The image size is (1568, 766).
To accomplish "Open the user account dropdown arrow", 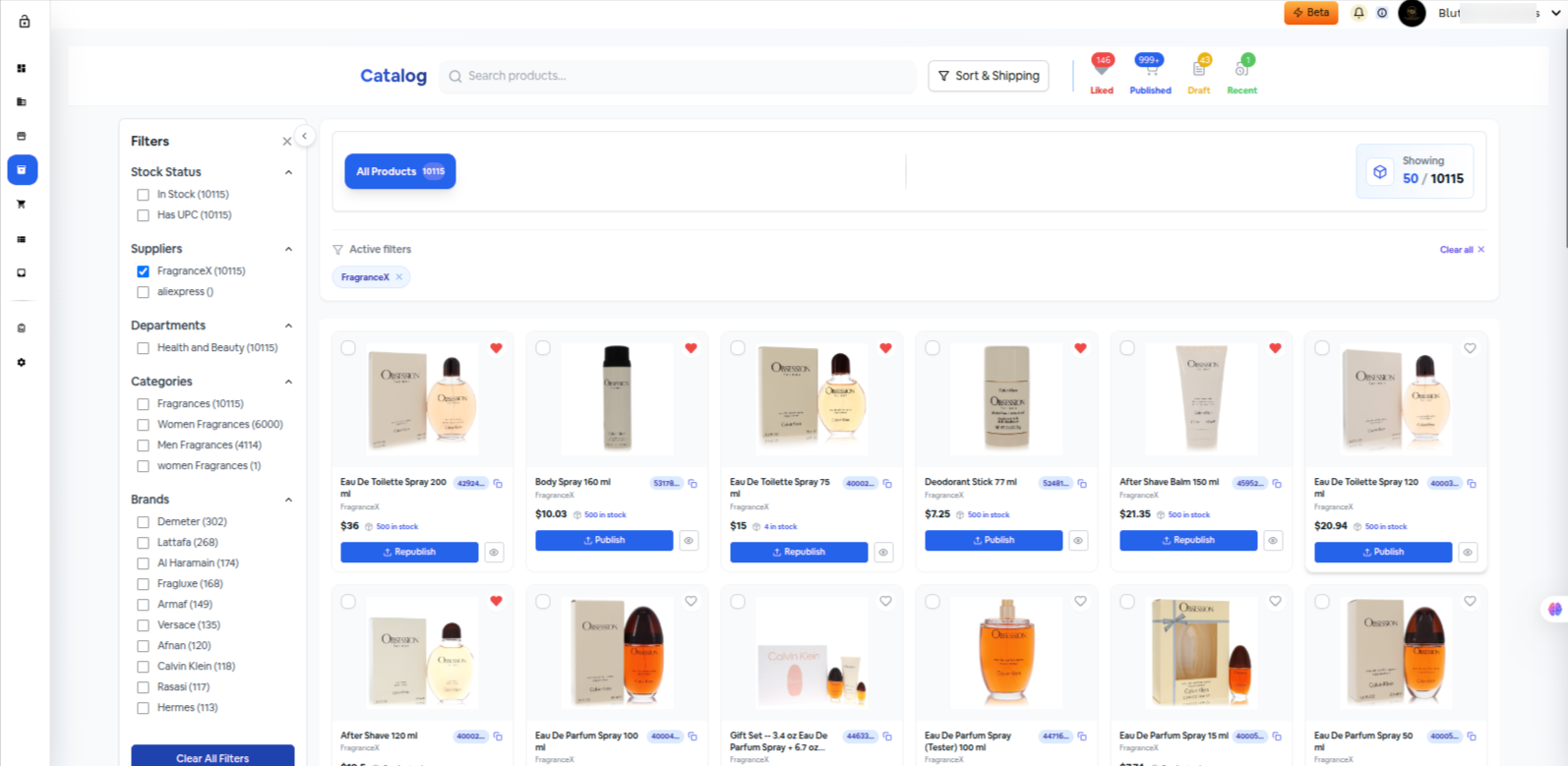I will (1555, 13).
